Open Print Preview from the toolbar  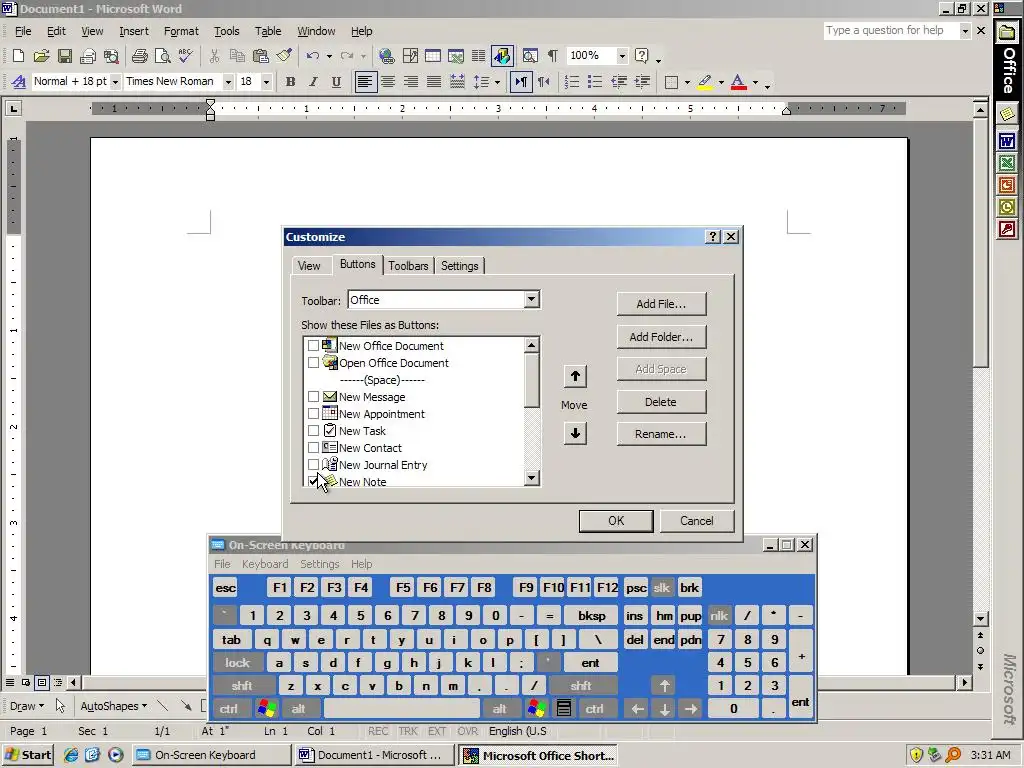click(x=163, y=56)
